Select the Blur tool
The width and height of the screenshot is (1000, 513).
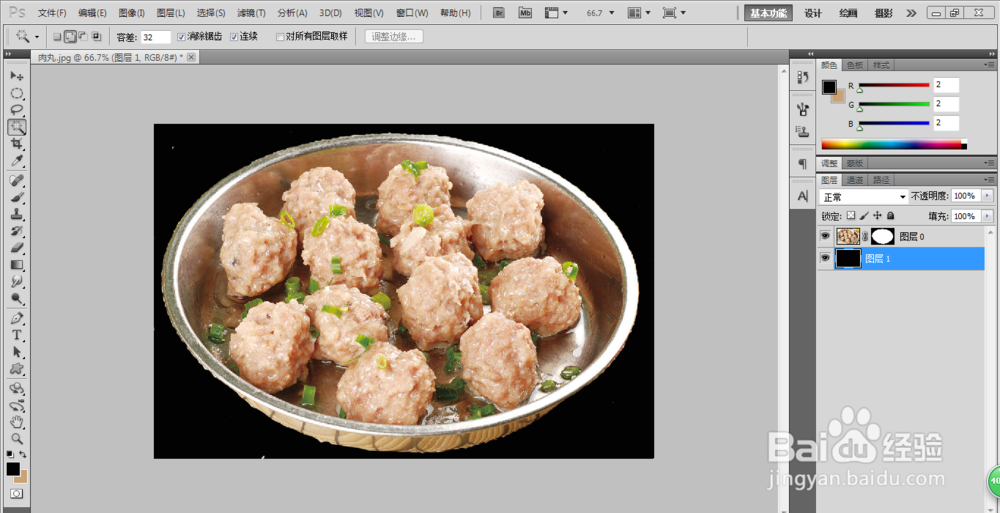click(x=17, y=281)
